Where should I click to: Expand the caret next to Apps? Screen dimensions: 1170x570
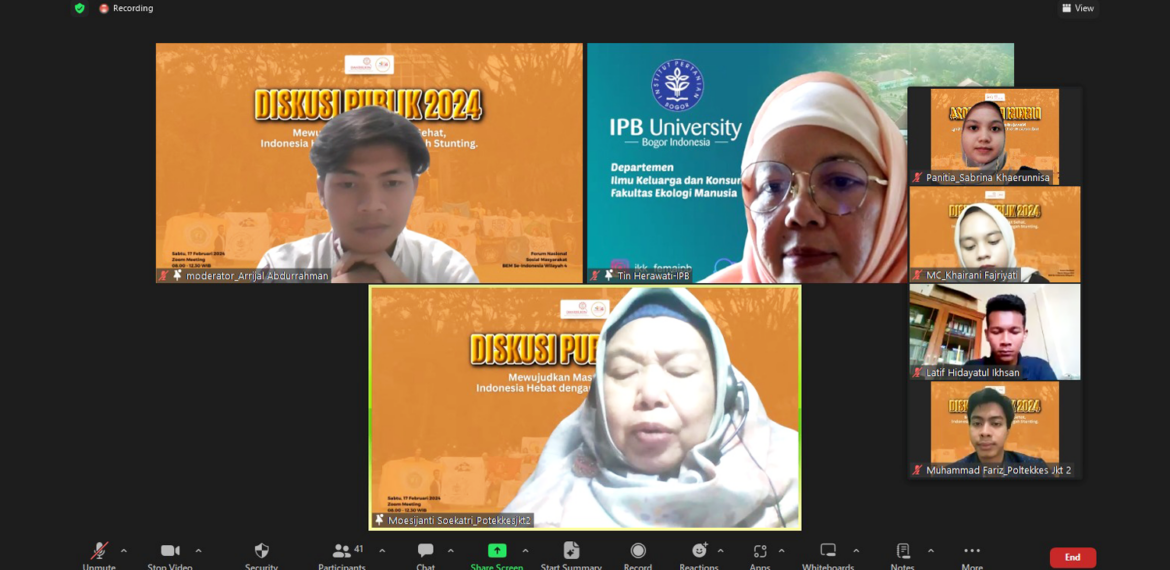pos(781,551)
